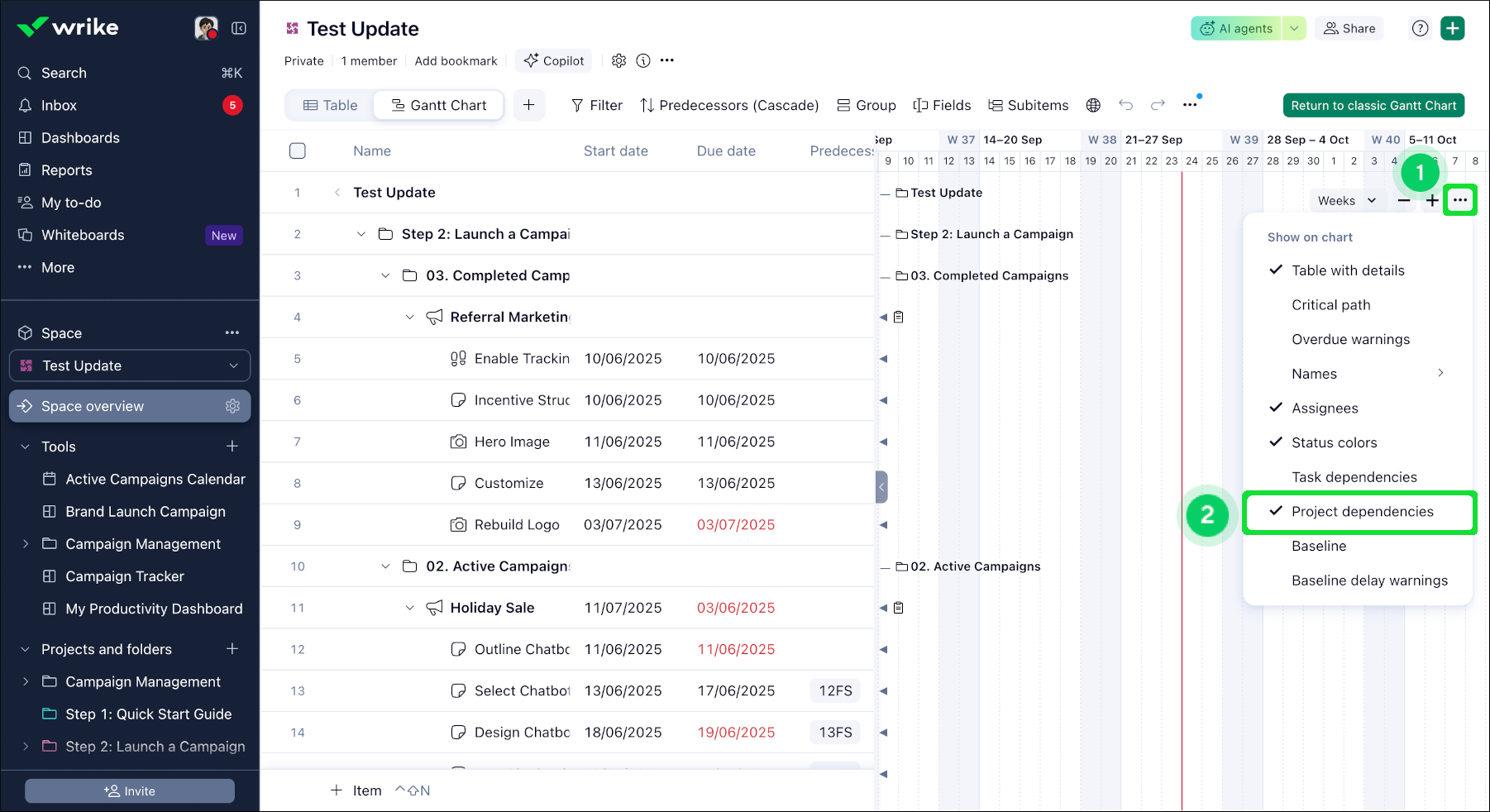This screenshot has height=812, width=1490.
Task: Open Space overview settings gear
Action: coord(232,406)
